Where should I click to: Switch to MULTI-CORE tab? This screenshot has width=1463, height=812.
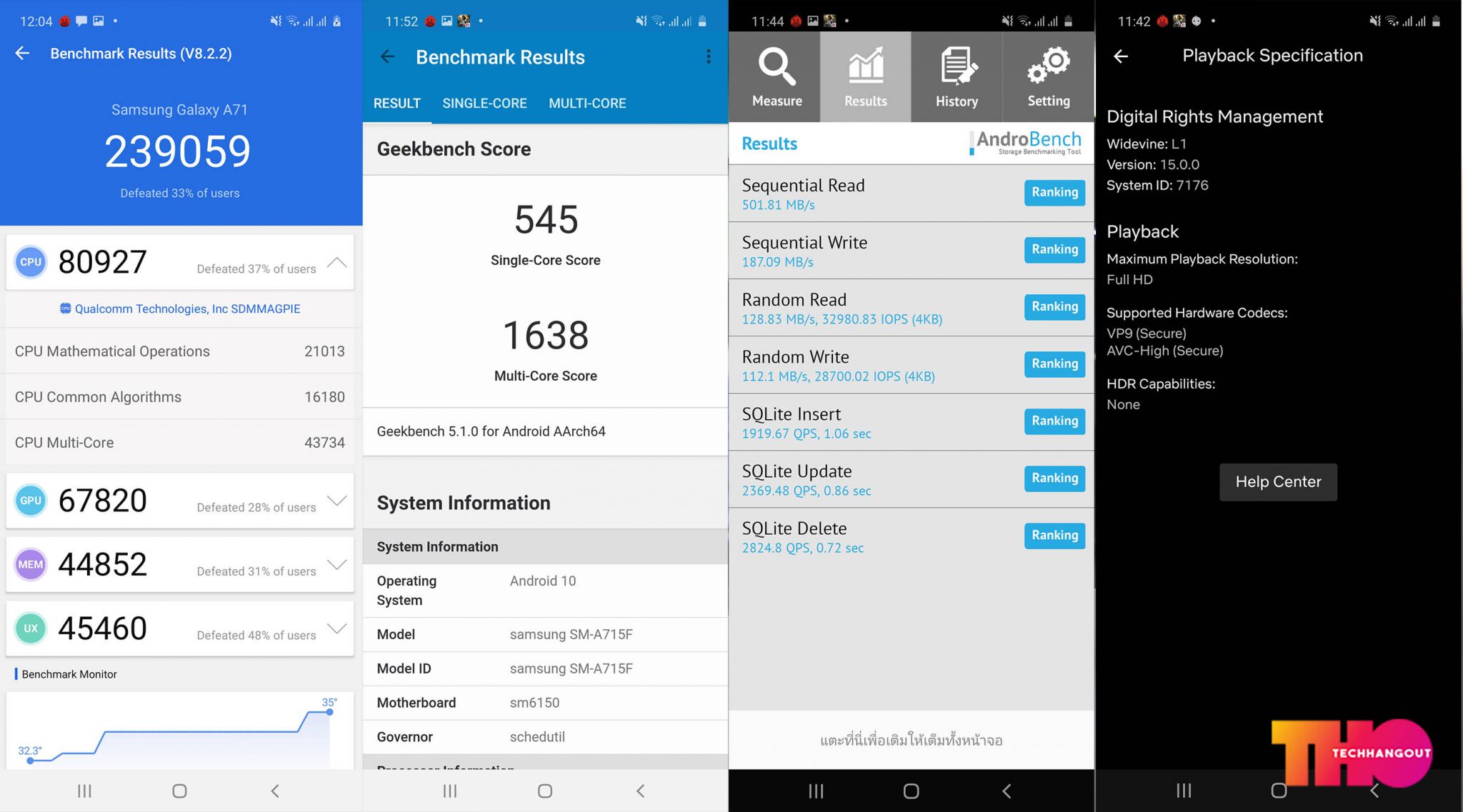[587, 104]
